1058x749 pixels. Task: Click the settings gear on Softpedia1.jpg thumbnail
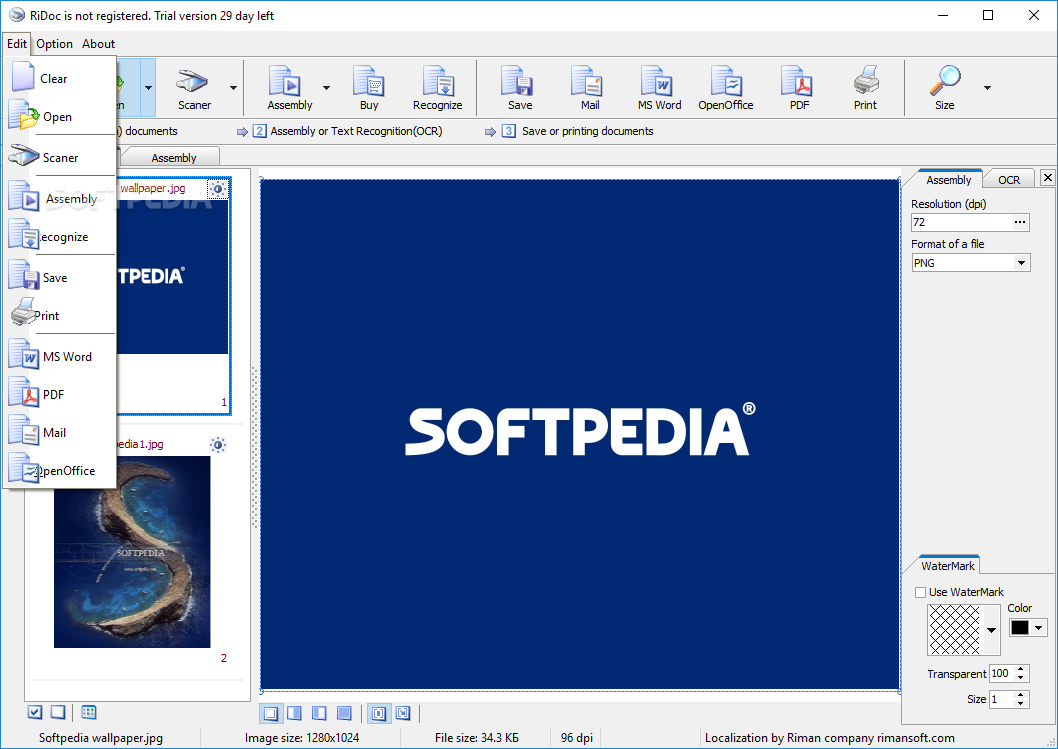[x=218, y=445]
